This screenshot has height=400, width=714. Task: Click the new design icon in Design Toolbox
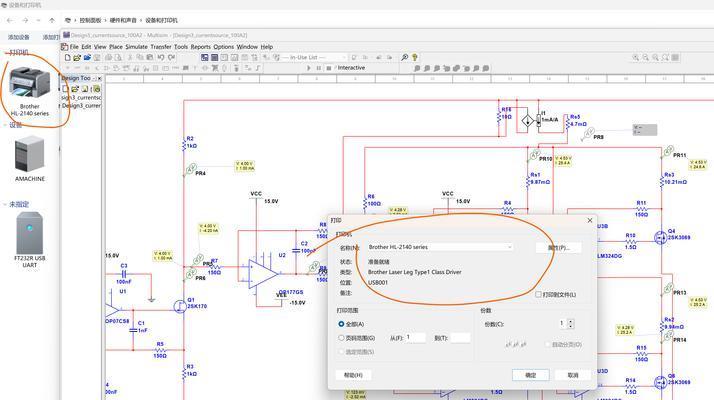(x=66, y=89)
